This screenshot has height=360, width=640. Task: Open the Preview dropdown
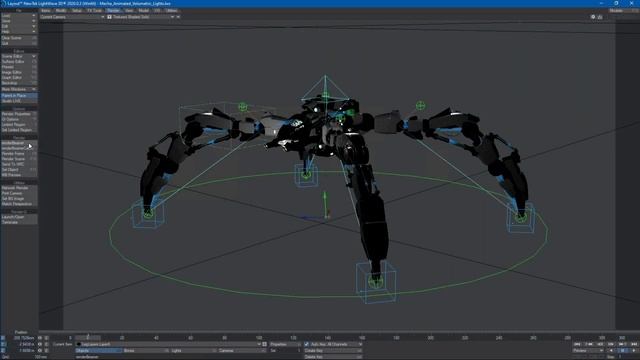(588, 351)
